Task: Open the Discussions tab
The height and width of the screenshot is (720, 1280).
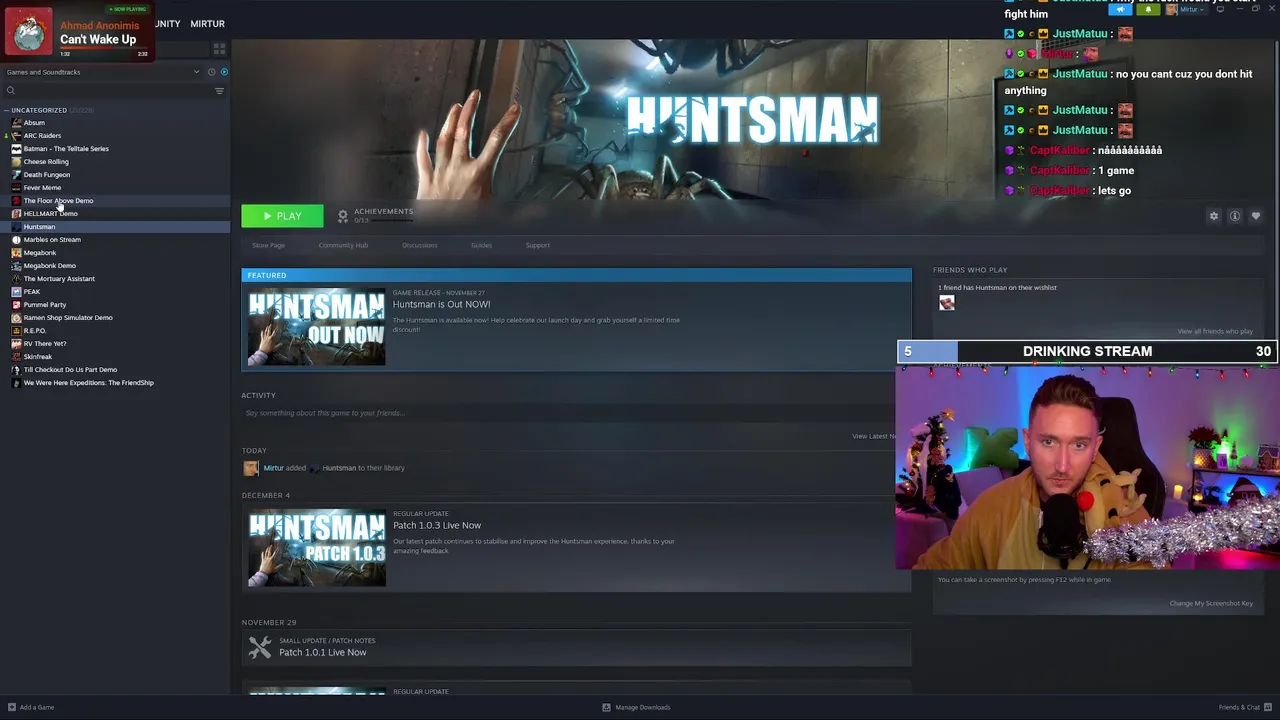Action: [419, 245]
